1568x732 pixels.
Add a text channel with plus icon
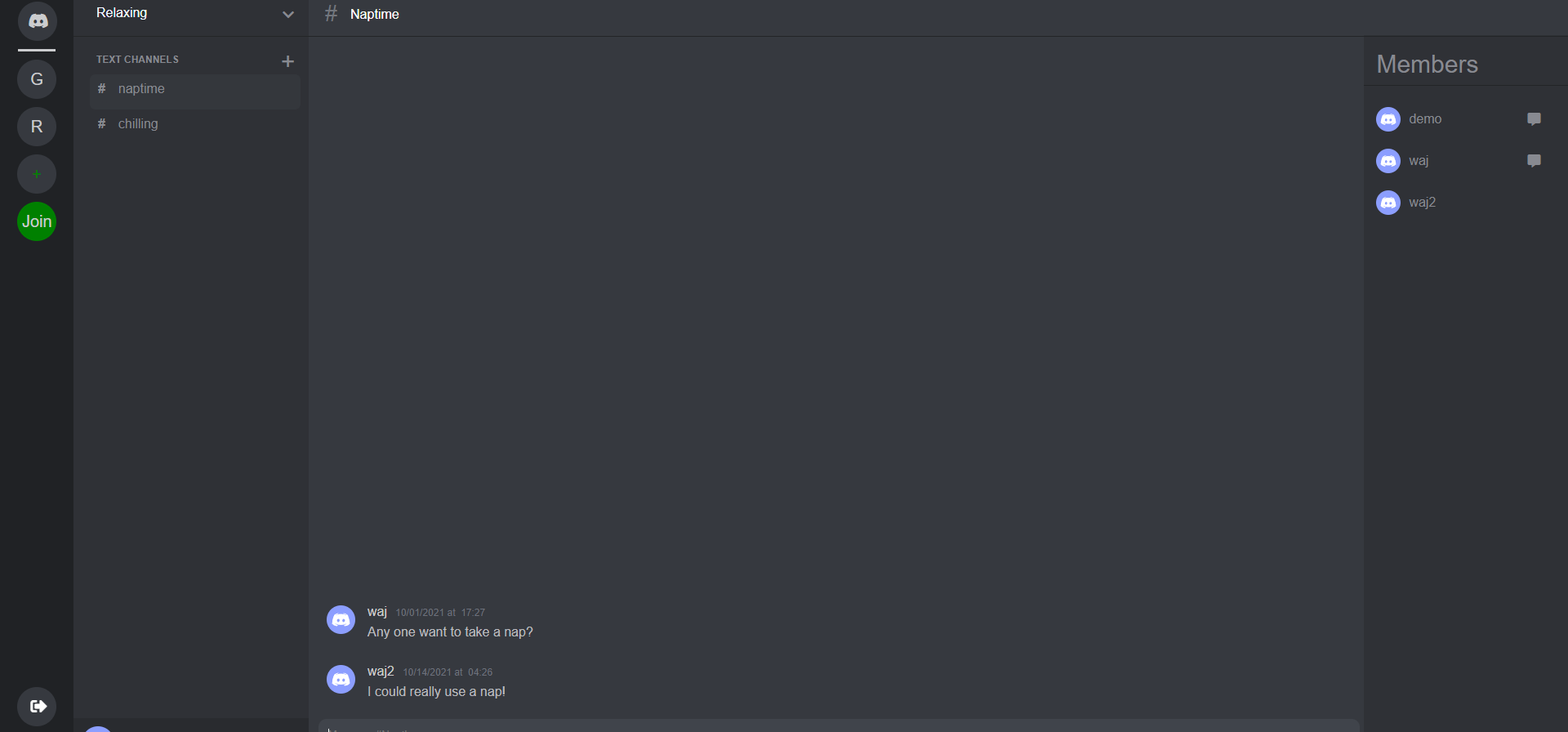point(287,61)
